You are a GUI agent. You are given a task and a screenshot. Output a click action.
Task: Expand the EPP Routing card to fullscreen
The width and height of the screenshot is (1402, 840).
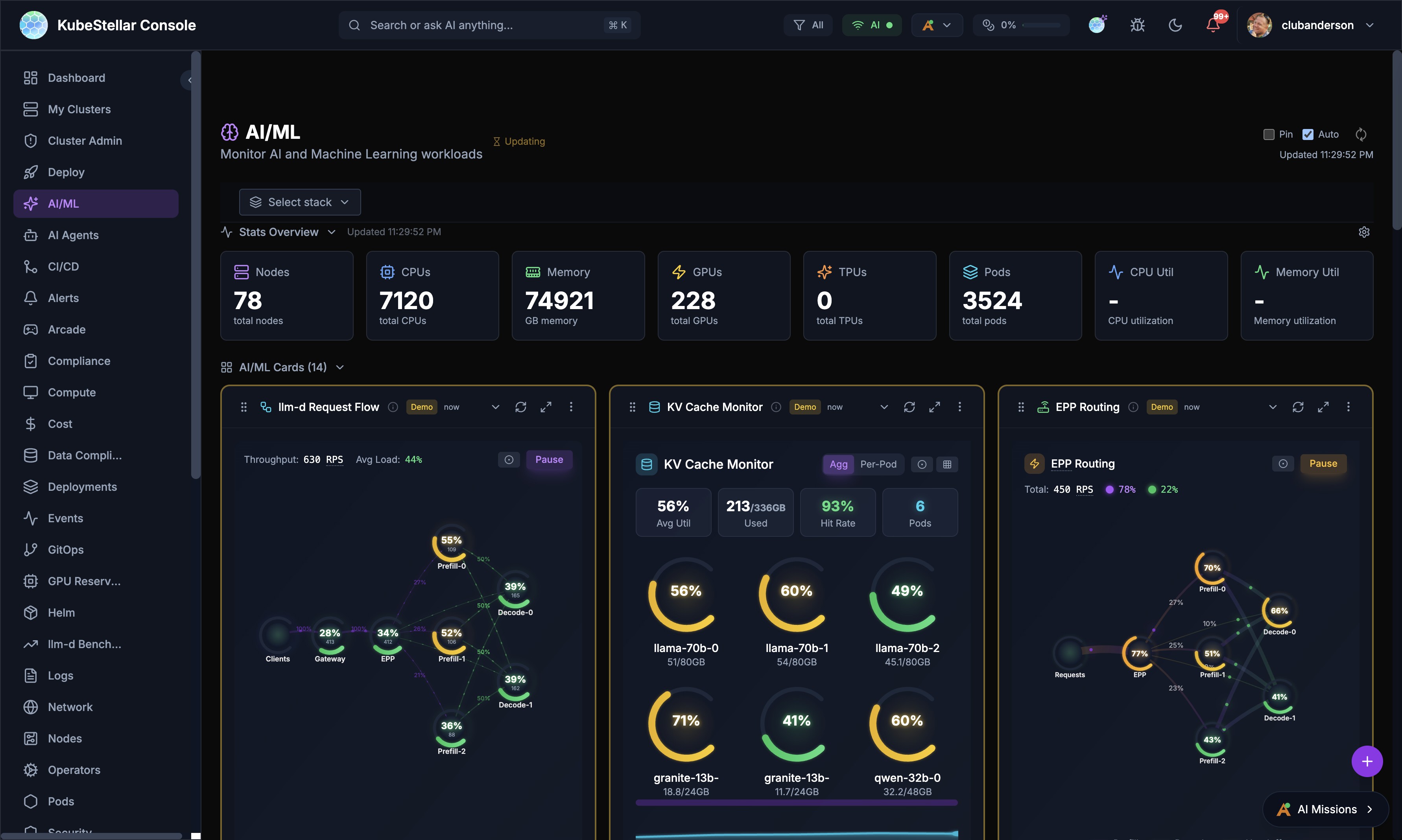coord(1323,406)
